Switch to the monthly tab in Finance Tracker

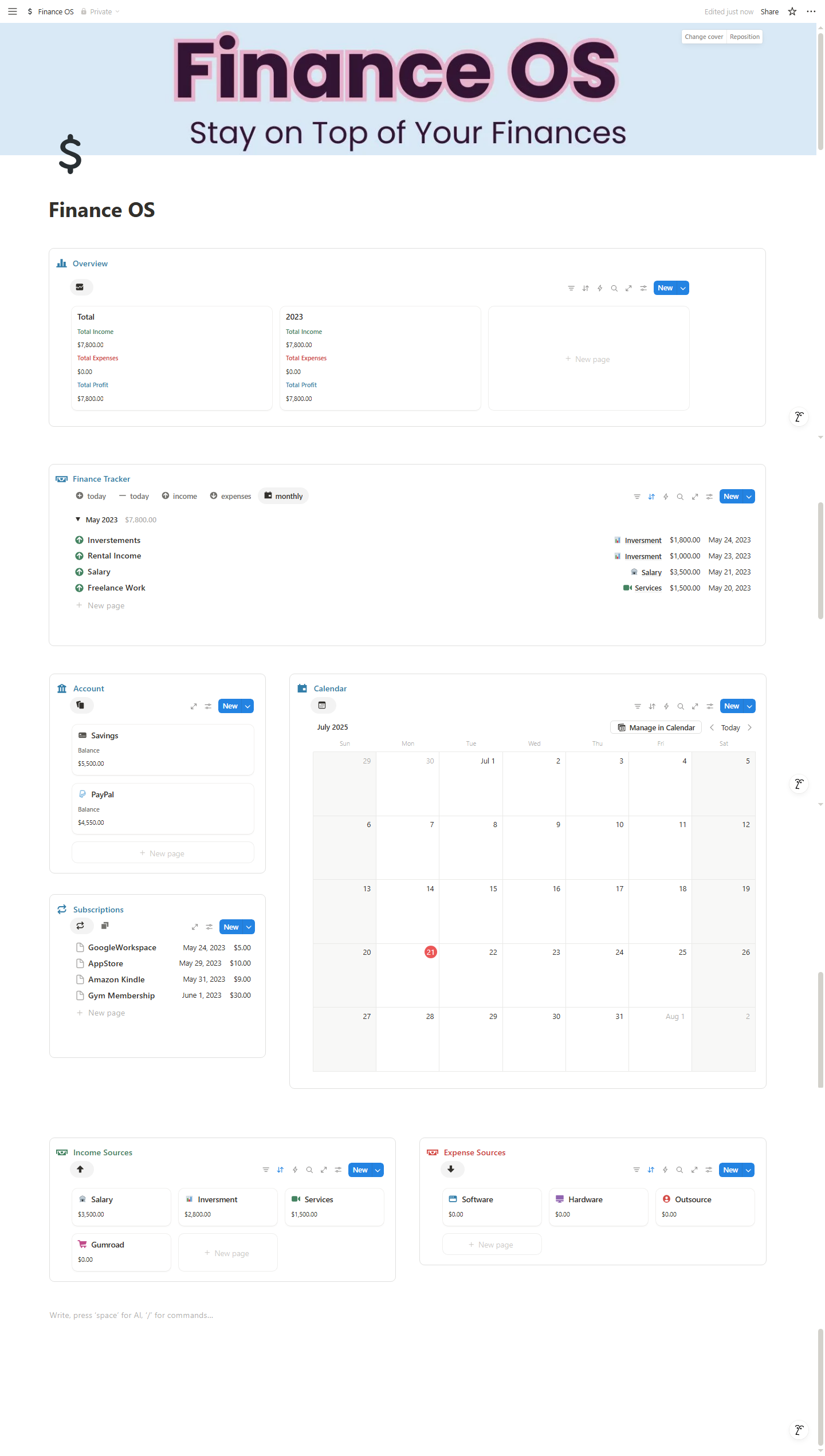284,496
